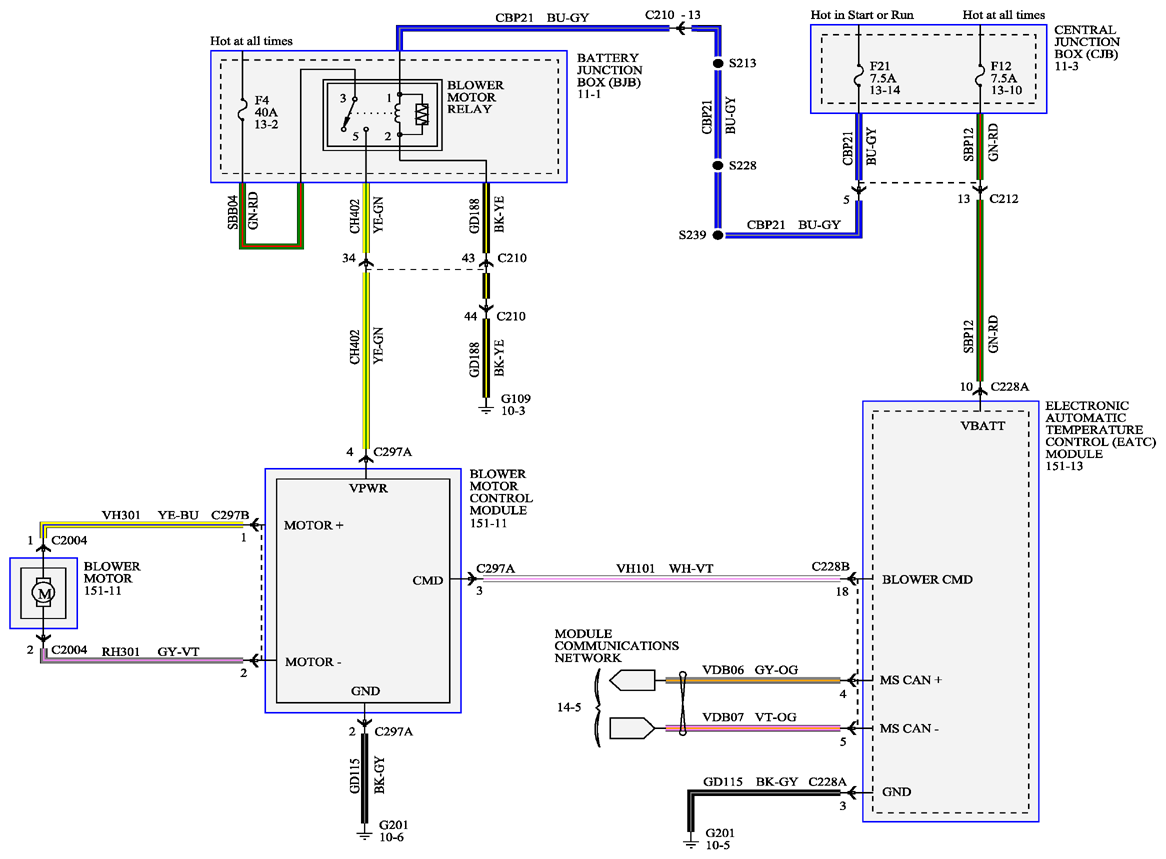
Task: Open page reference 151-13 for EATC module
Action: [1068, 467]
